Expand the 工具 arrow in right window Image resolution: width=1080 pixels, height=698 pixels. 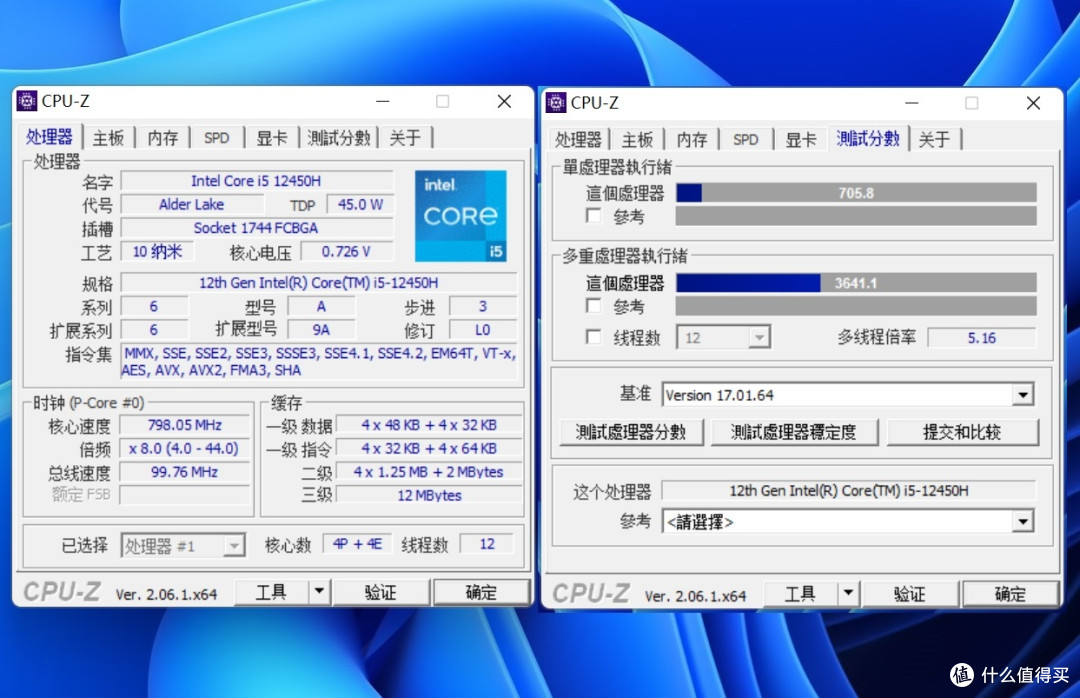coord(848,593)
